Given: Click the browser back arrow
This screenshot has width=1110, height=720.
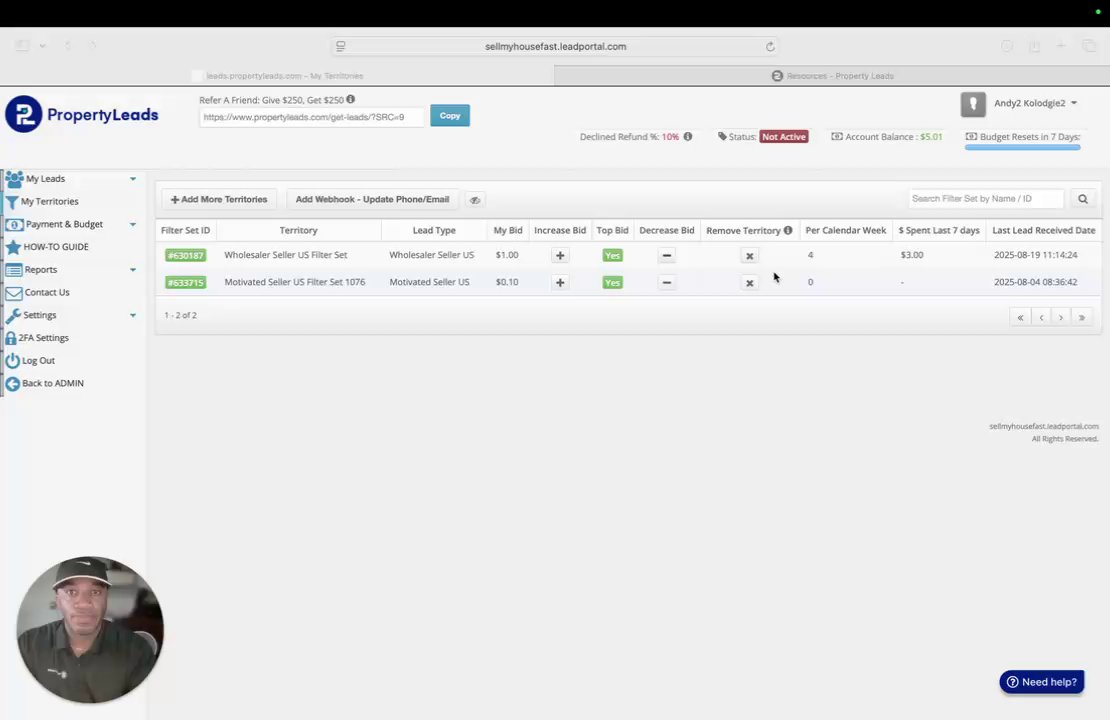Looking at the screenshot, I should pyautogui.click(x=68, y=45).
